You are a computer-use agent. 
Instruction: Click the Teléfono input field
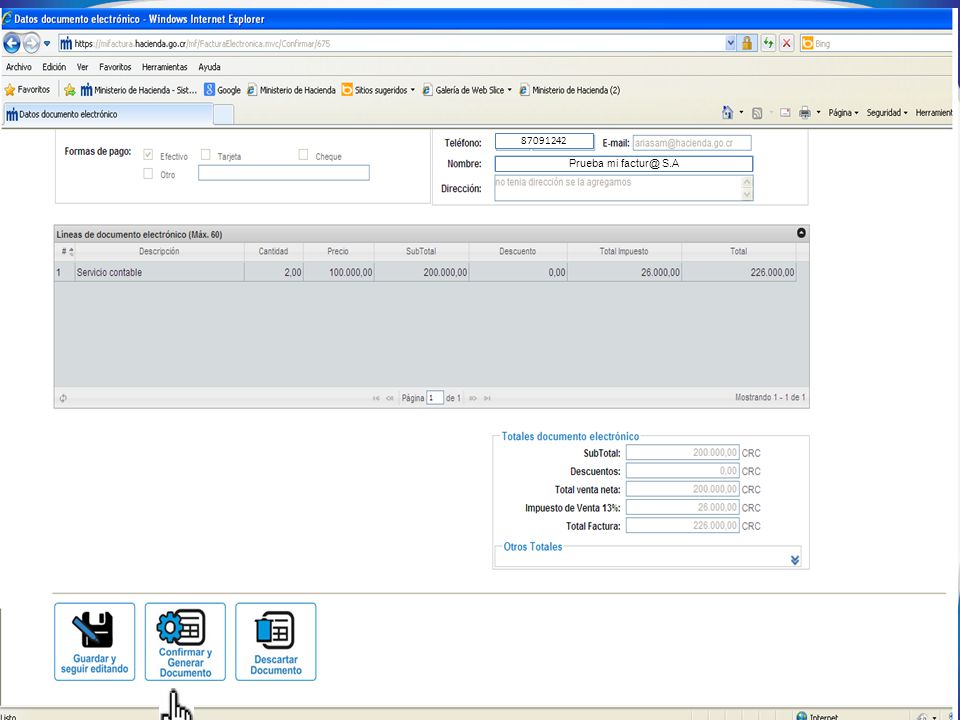tap(544, 141)
